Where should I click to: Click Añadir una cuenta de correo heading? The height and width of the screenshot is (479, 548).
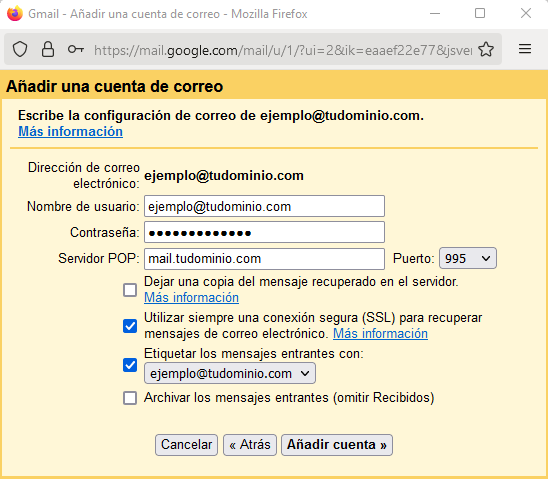[x=114, y=86]
